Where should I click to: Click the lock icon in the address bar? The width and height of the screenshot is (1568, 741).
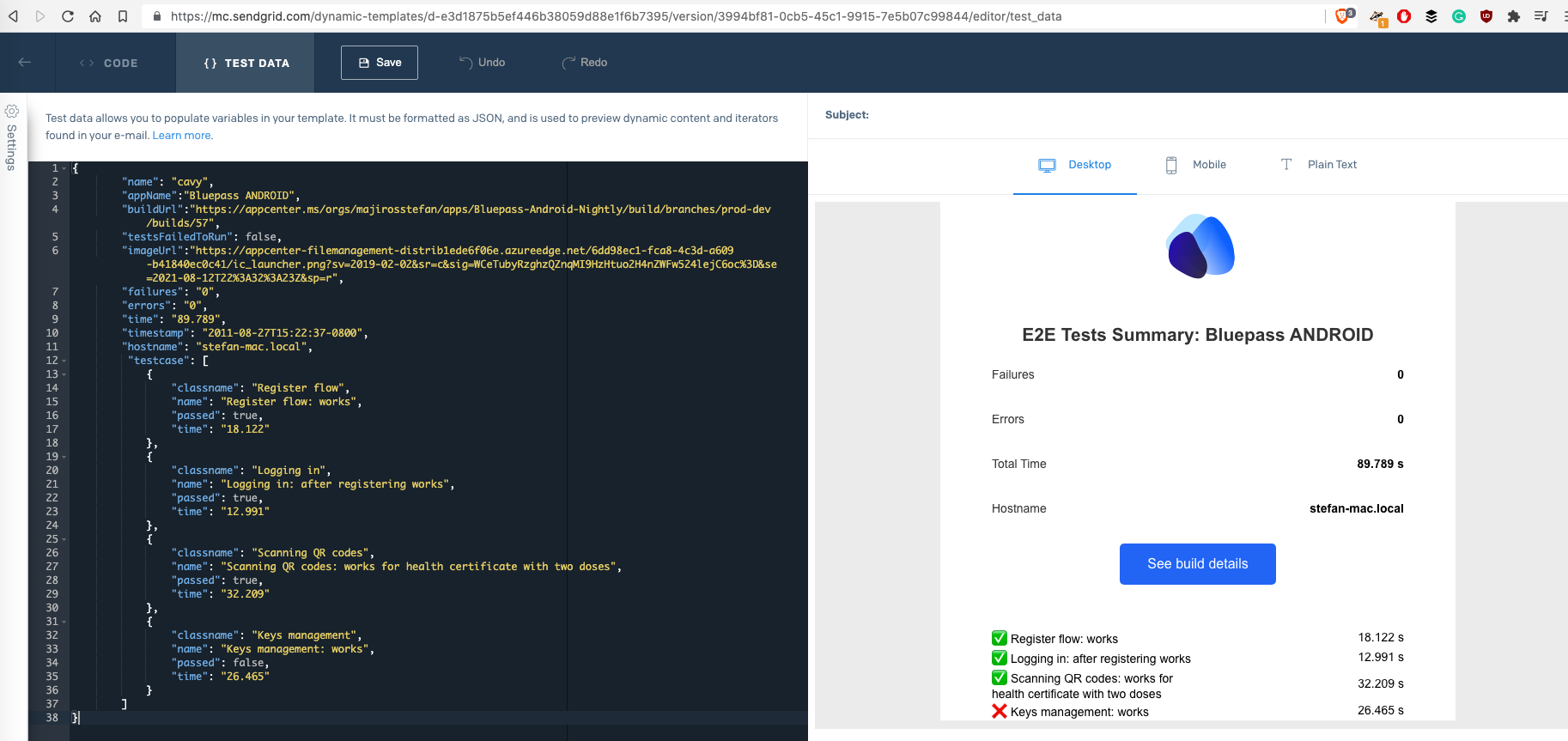[x=157, y=16]
